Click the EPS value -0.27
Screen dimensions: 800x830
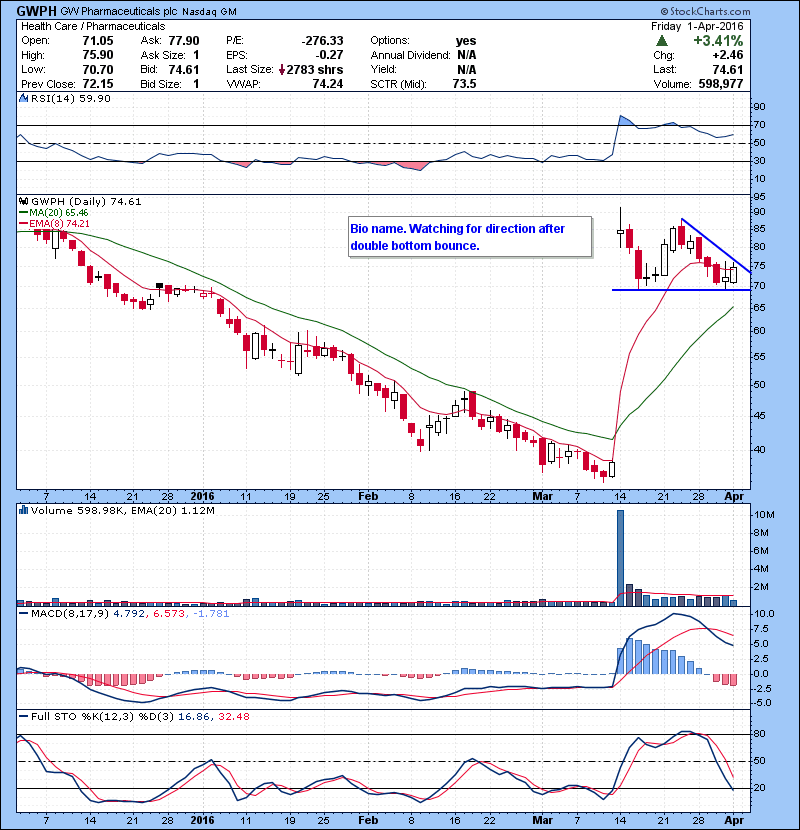[x=329, y=55]
